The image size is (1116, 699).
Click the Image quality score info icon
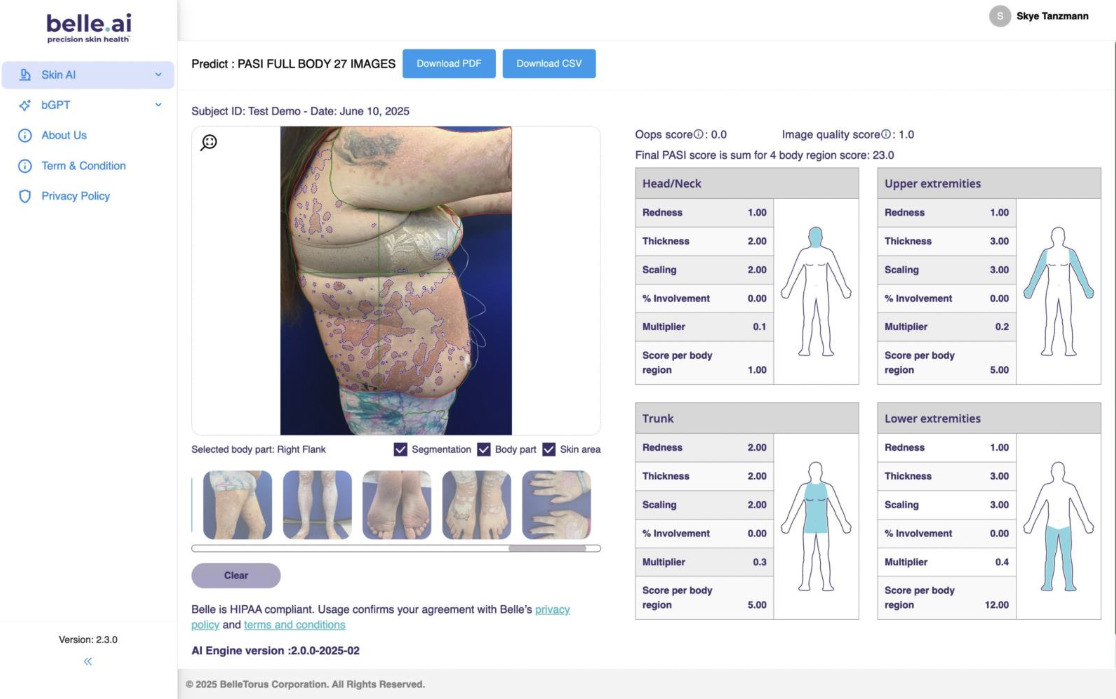[886, 134]
